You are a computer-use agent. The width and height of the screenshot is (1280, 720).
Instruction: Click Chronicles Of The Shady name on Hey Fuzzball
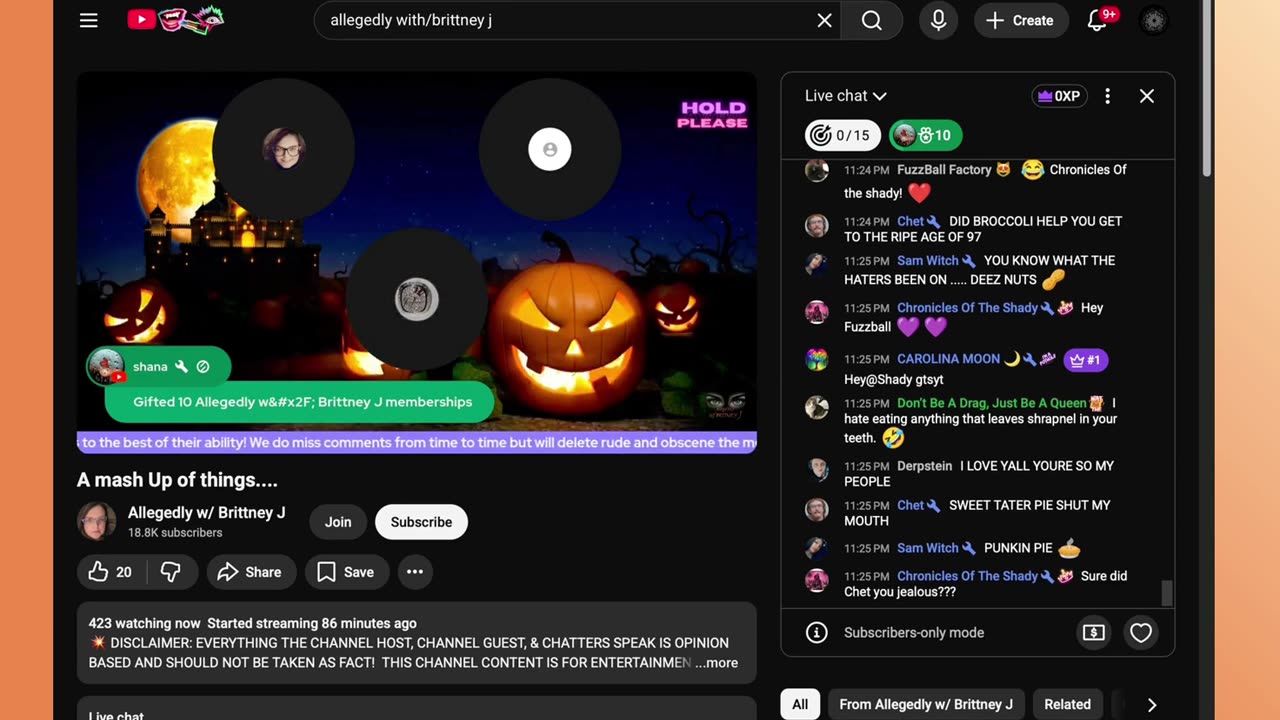point(967,308)
